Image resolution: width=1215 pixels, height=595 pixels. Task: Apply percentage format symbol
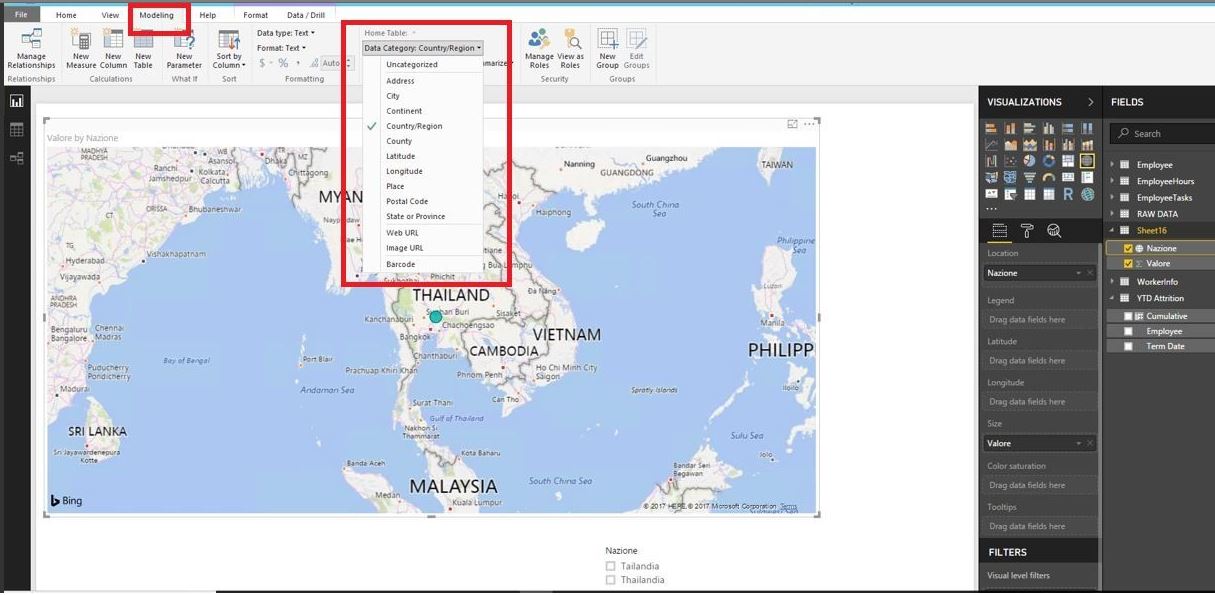[283, 63]
